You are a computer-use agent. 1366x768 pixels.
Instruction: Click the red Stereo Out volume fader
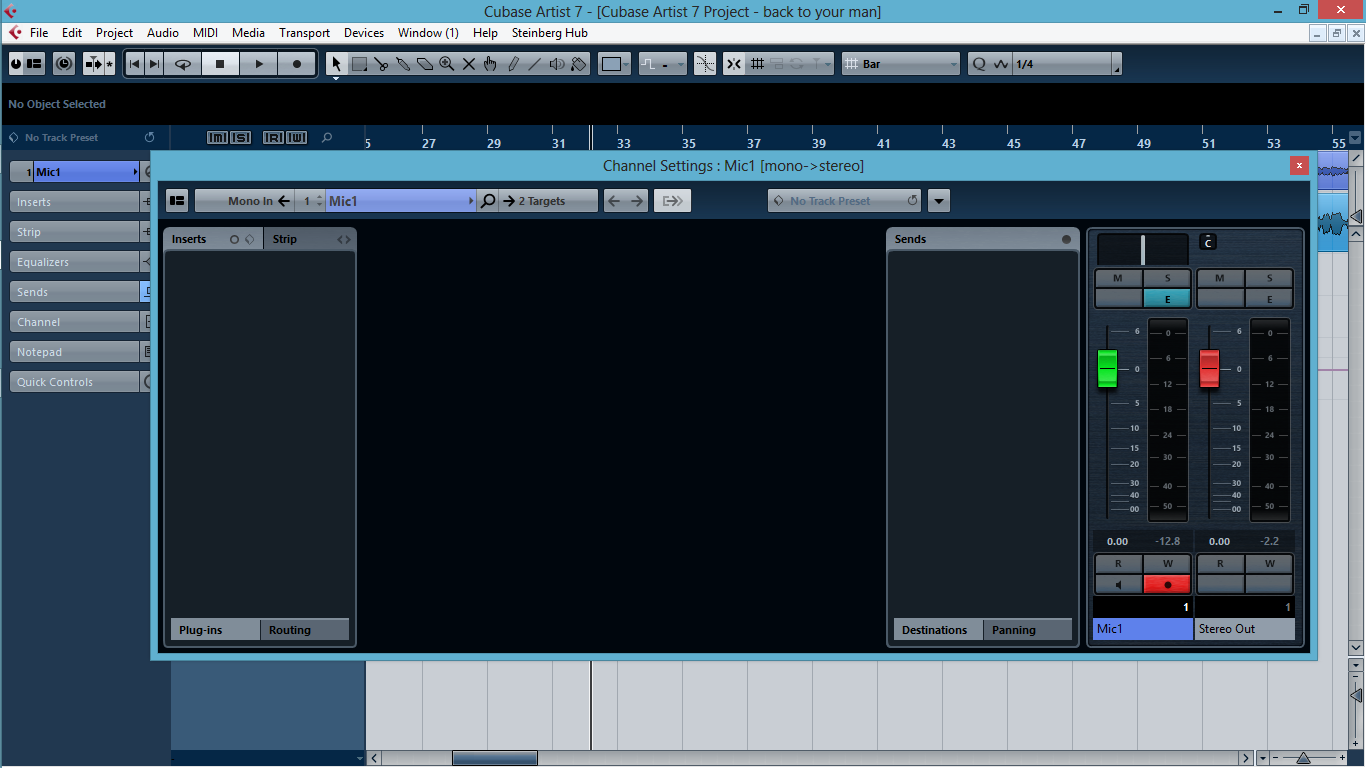click(x=1209, y=369)
